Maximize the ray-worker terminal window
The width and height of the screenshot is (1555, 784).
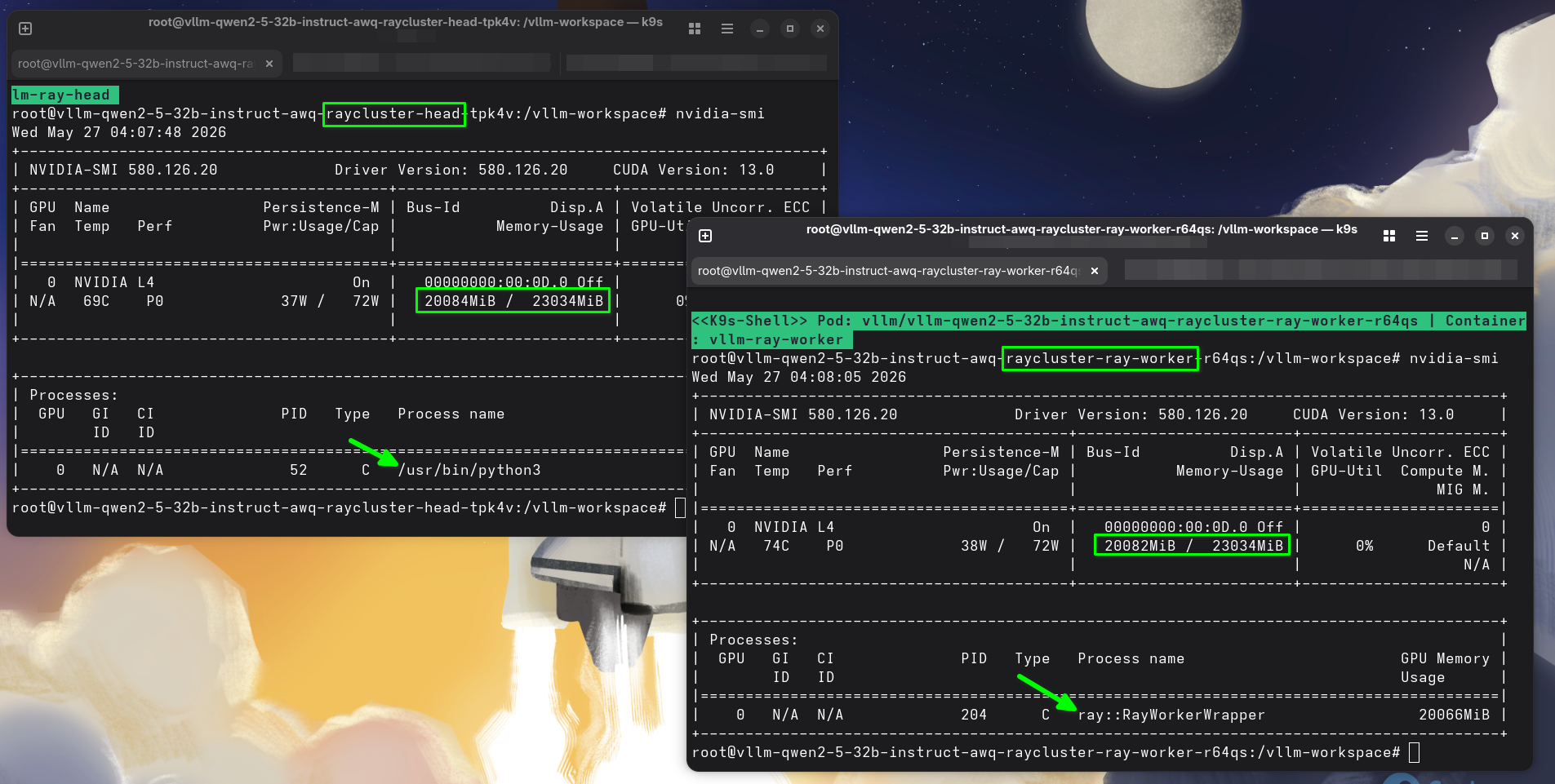[x=1485, y=236]
